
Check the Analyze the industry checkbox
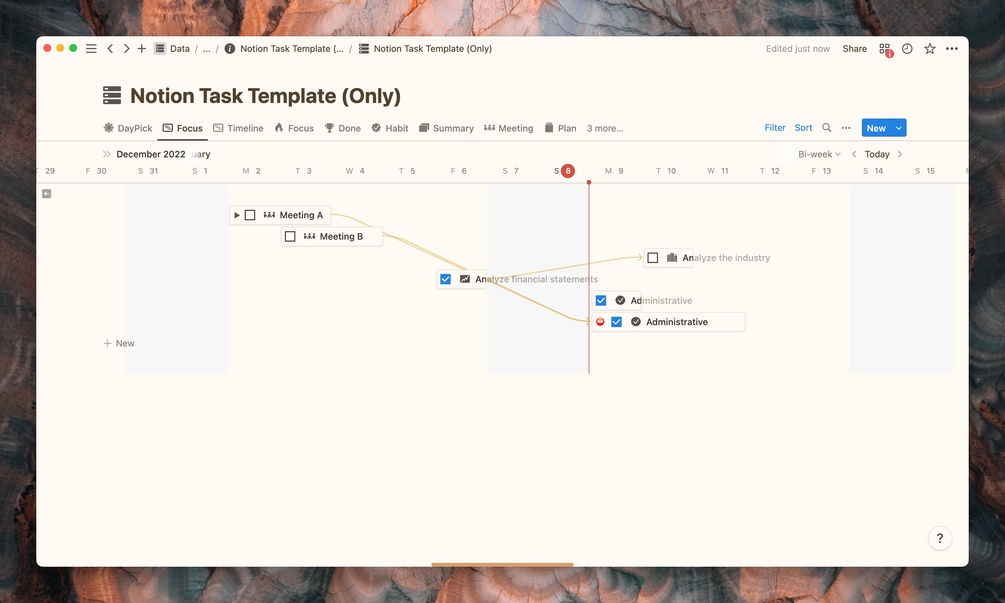(x=652, y=258)
